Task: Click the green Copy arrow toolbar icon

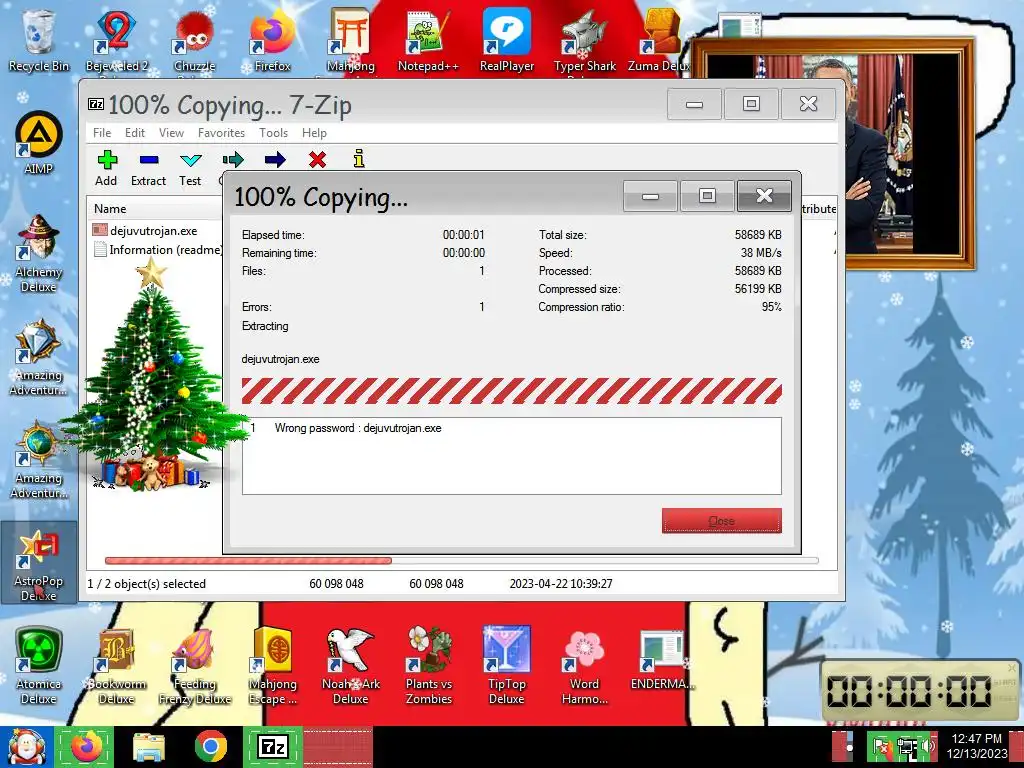Action: [233, 159]
